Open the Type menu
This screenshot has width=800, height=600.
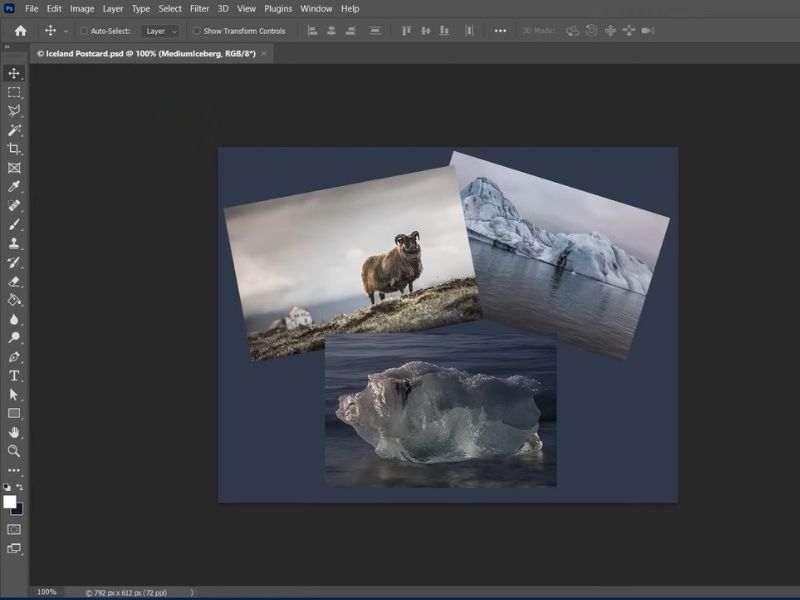pyautogui.click(x=141, y=9)
